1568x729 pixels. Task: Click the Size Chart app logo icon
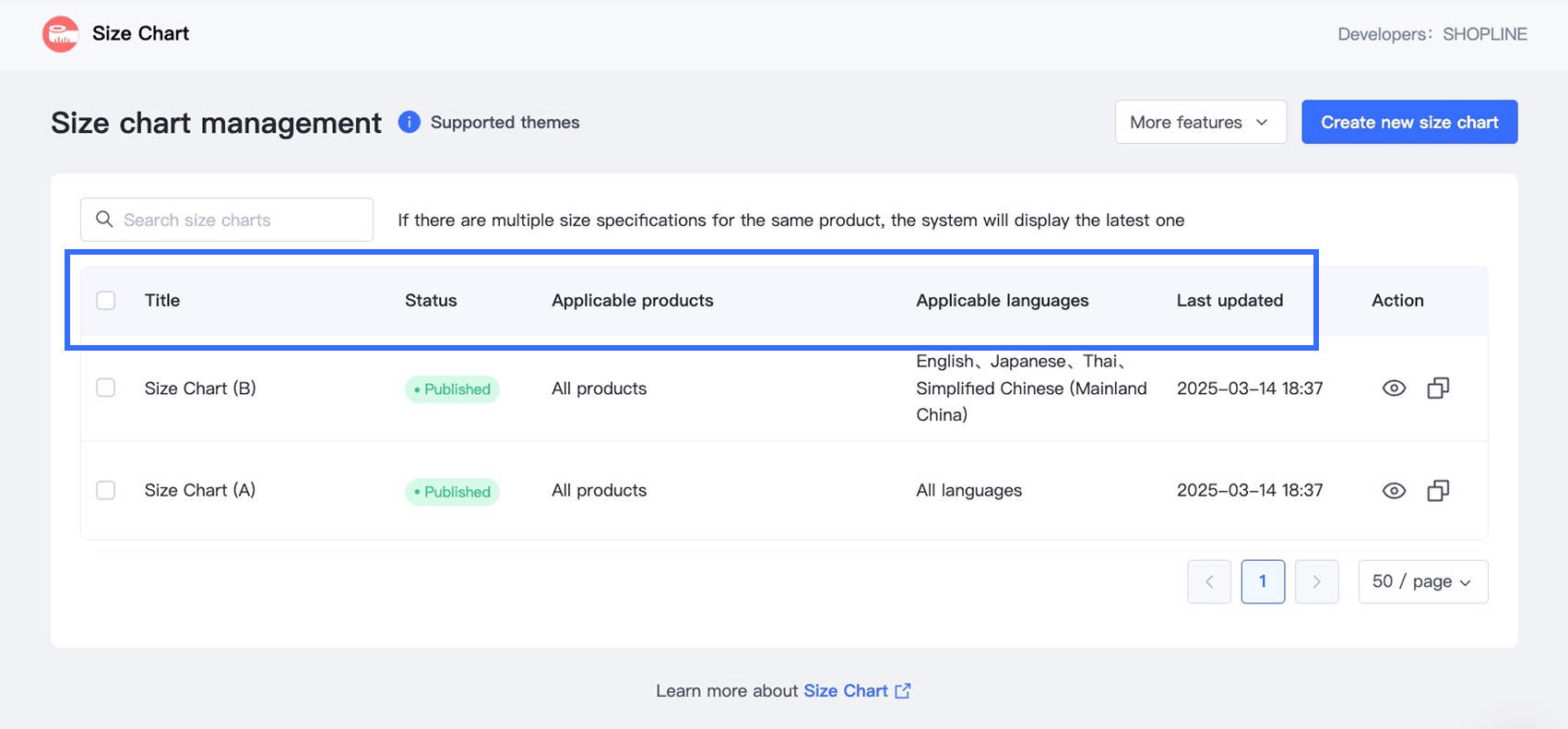coord(61,34)
